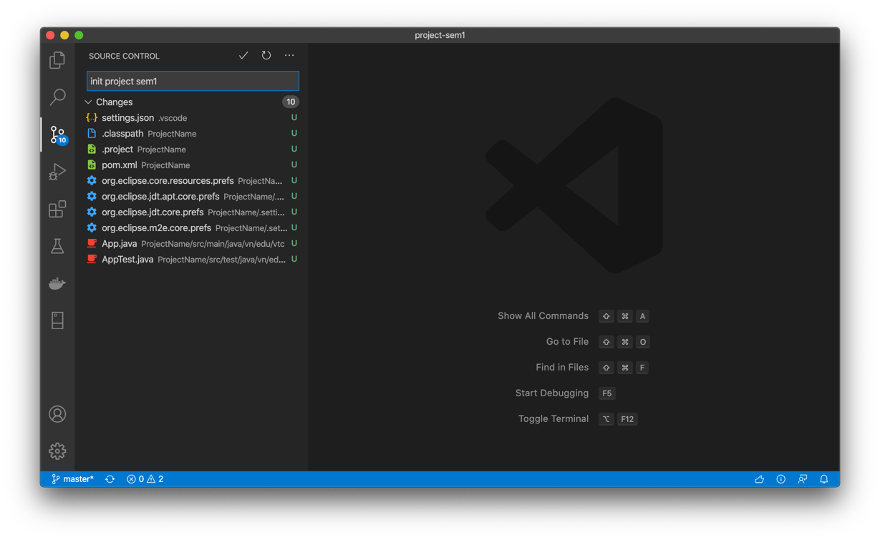Screen dimensions: 880x540
Task: Open Source Control more actions ellipsis
Action: [289, 56]
